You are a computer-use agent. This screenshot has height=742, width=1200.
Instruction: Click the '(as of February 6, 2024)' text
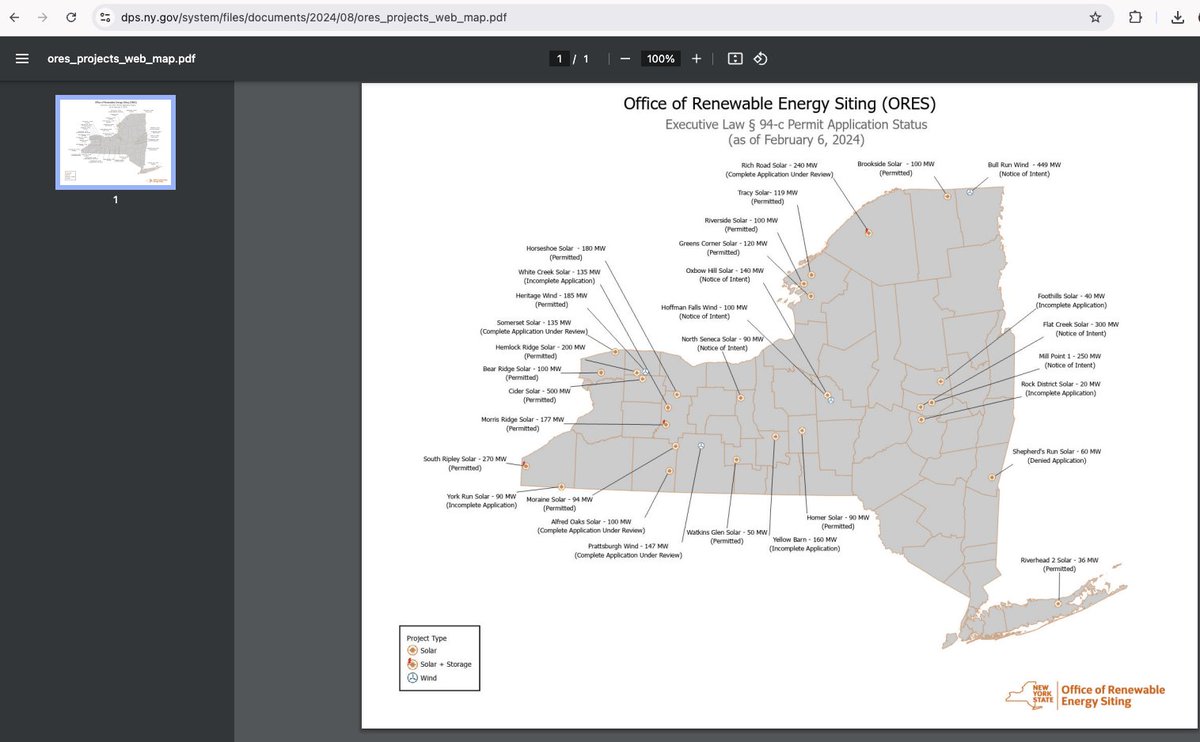click(x=796, y=140)
